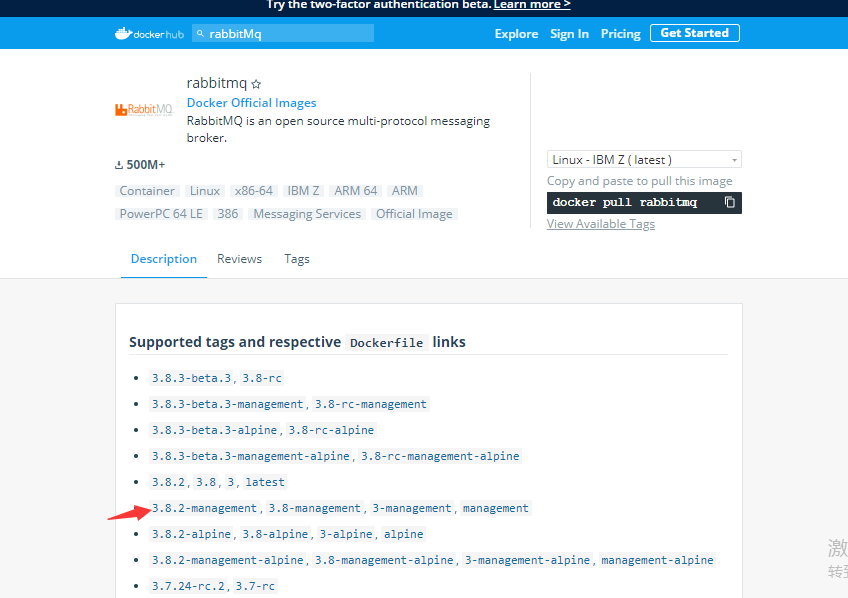Select the ARM category tag
Viewport: 848px width, 598px height.
point(405,191)
